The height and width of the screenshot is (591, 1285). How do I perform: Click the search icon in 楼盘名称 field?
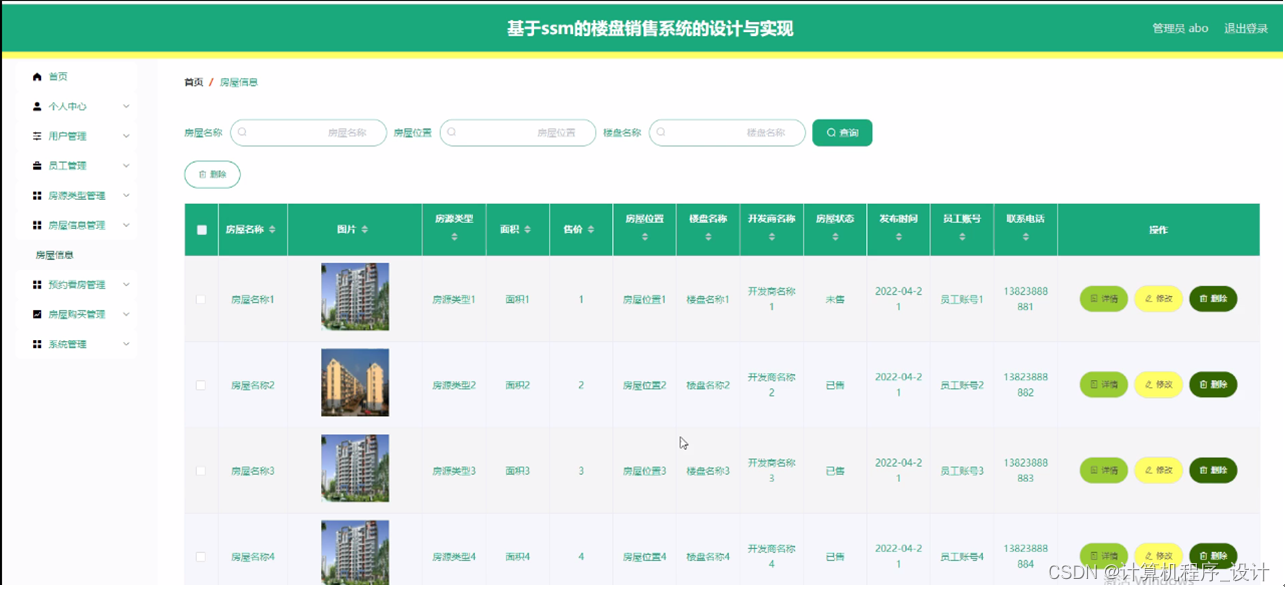click(661, 132)
